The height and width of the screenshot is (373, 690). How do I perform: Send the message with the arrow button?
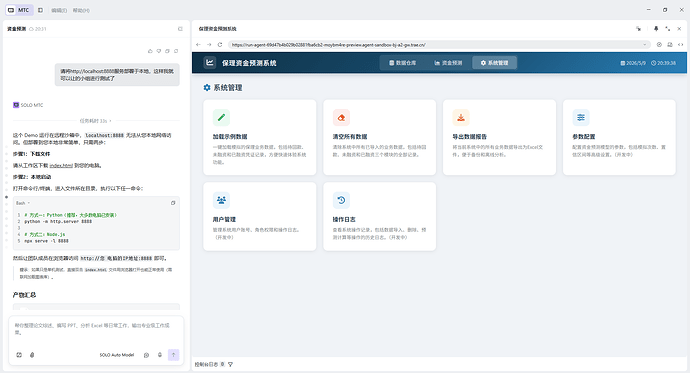click(x=173, y=355)
